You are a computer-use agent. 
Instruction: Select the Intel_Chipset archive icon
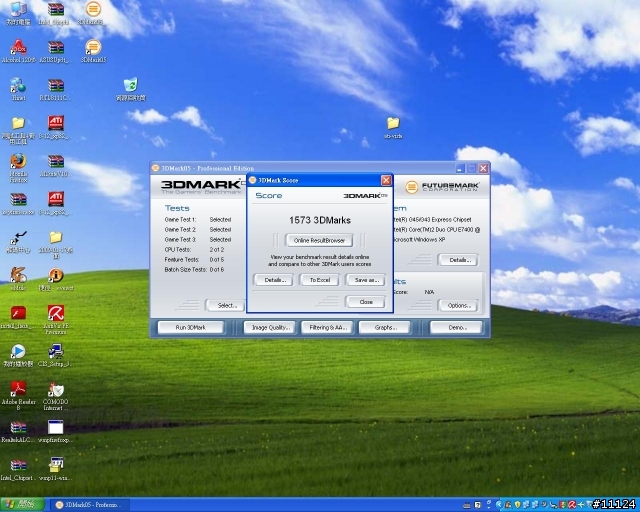pos(18,470)
